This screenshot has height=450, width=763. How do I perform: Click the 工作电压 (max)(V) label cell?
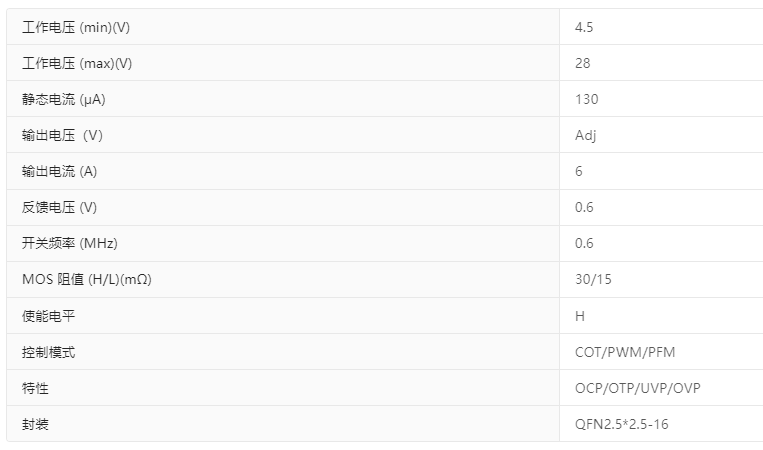pyautogui.click(x=77, y=63)
